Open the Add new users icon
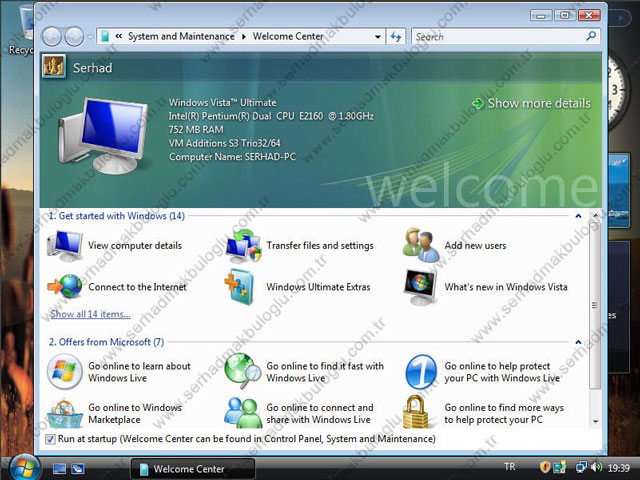 point(421,245)
